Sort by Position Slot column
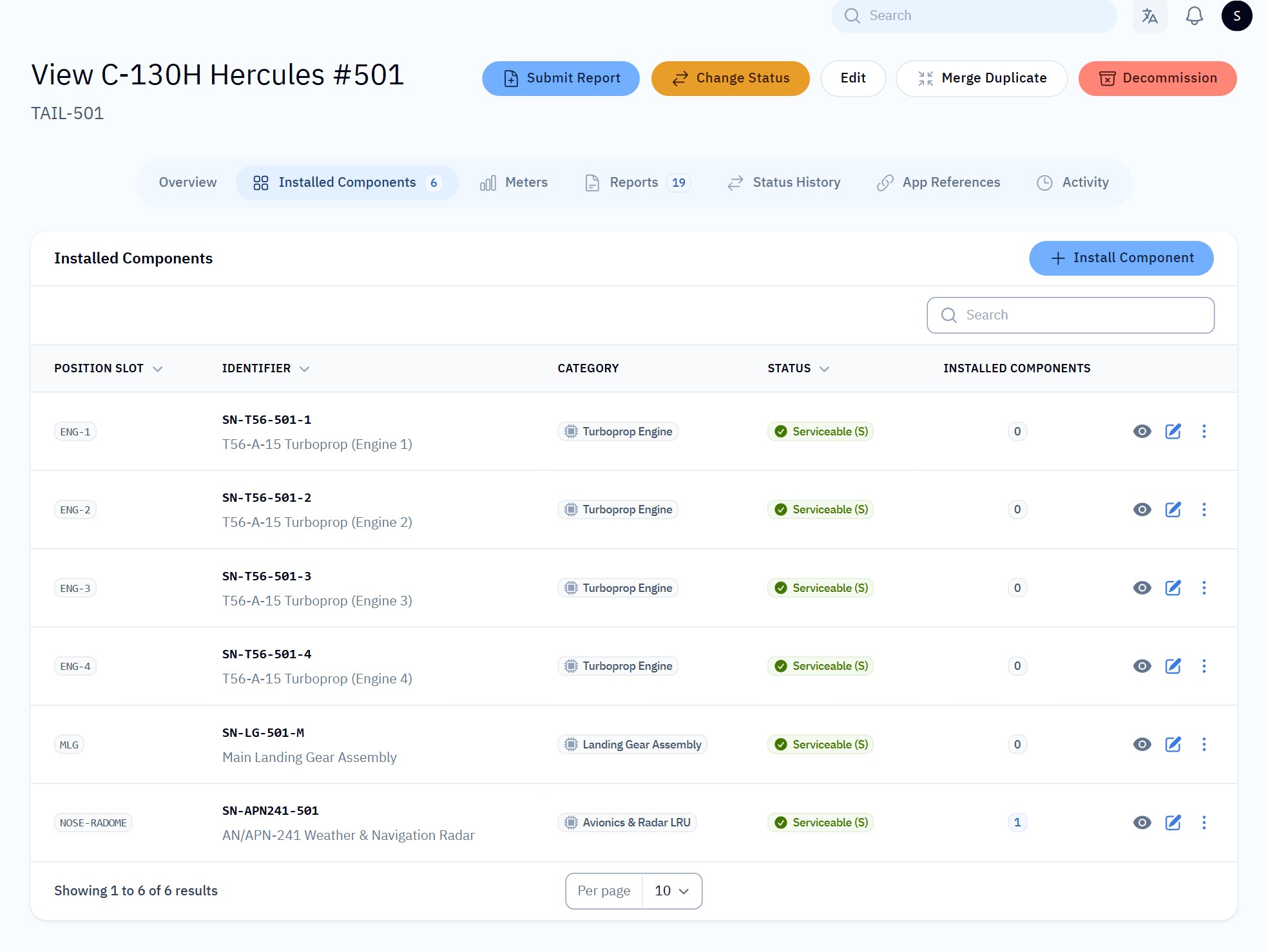 [108, 368]
